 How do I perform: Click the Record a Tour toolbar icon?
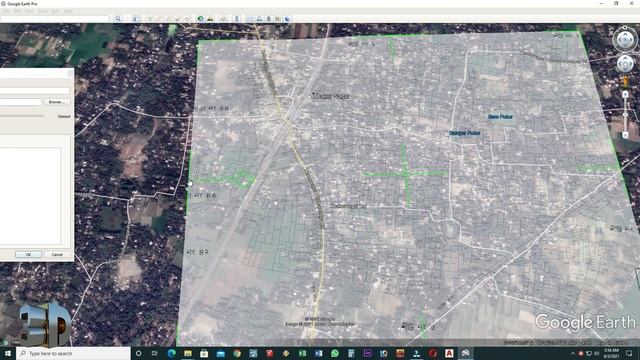tap(187, 19)
